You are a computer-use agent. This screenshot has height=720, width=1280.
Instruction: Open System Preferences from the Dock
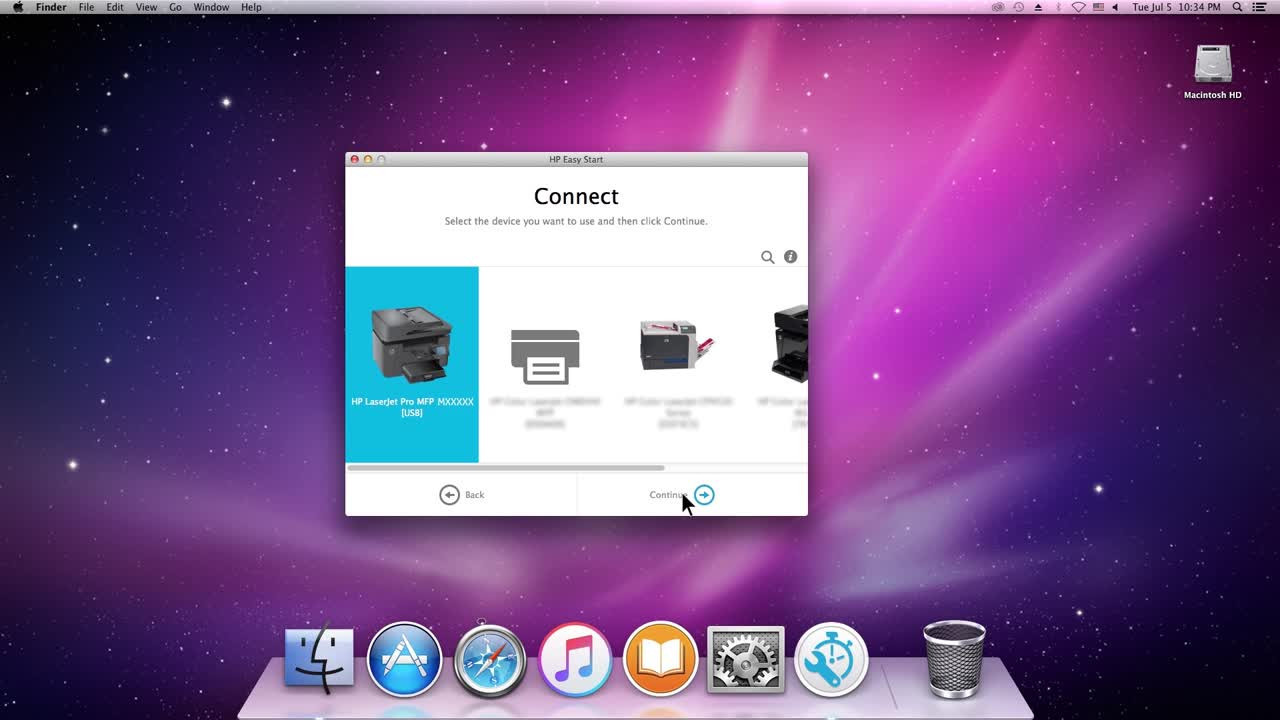pyautogui.click(x=745, y=658)
